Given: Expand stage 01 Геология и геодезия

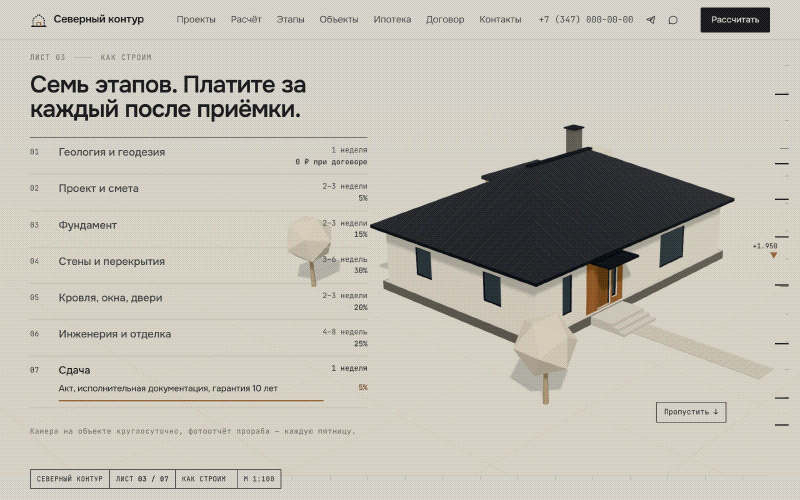Looking at the screenshot, I should pos(198,156).
